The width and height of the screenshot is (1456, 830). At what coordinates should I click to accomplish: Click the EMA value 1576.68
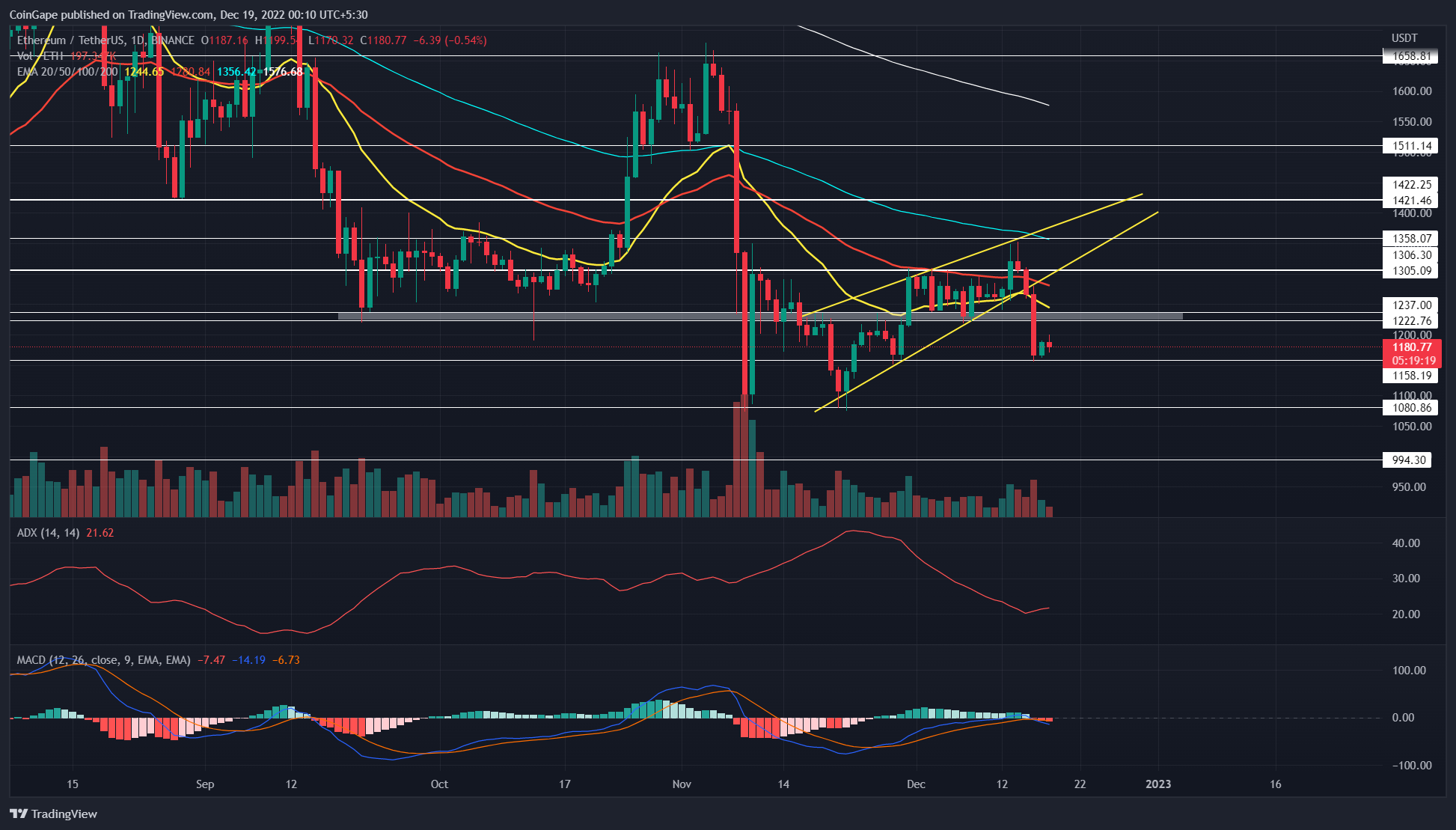pyautogui.click(x=283, y=72)
